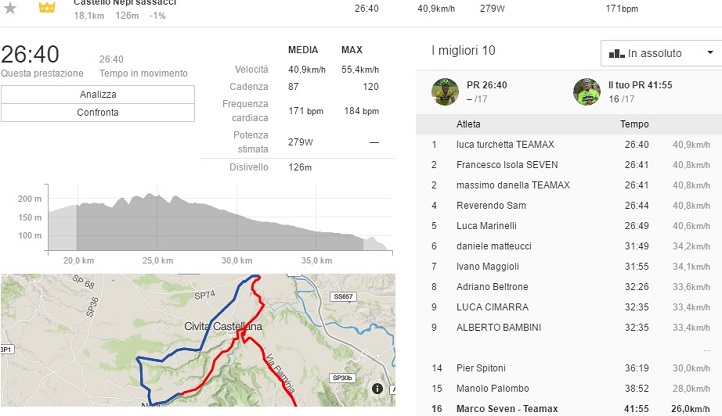Open the Il tuo PR 41:55 avatar
Image resolution: width=722 pixels, height=416 pixels.
[x=588, y=93]
